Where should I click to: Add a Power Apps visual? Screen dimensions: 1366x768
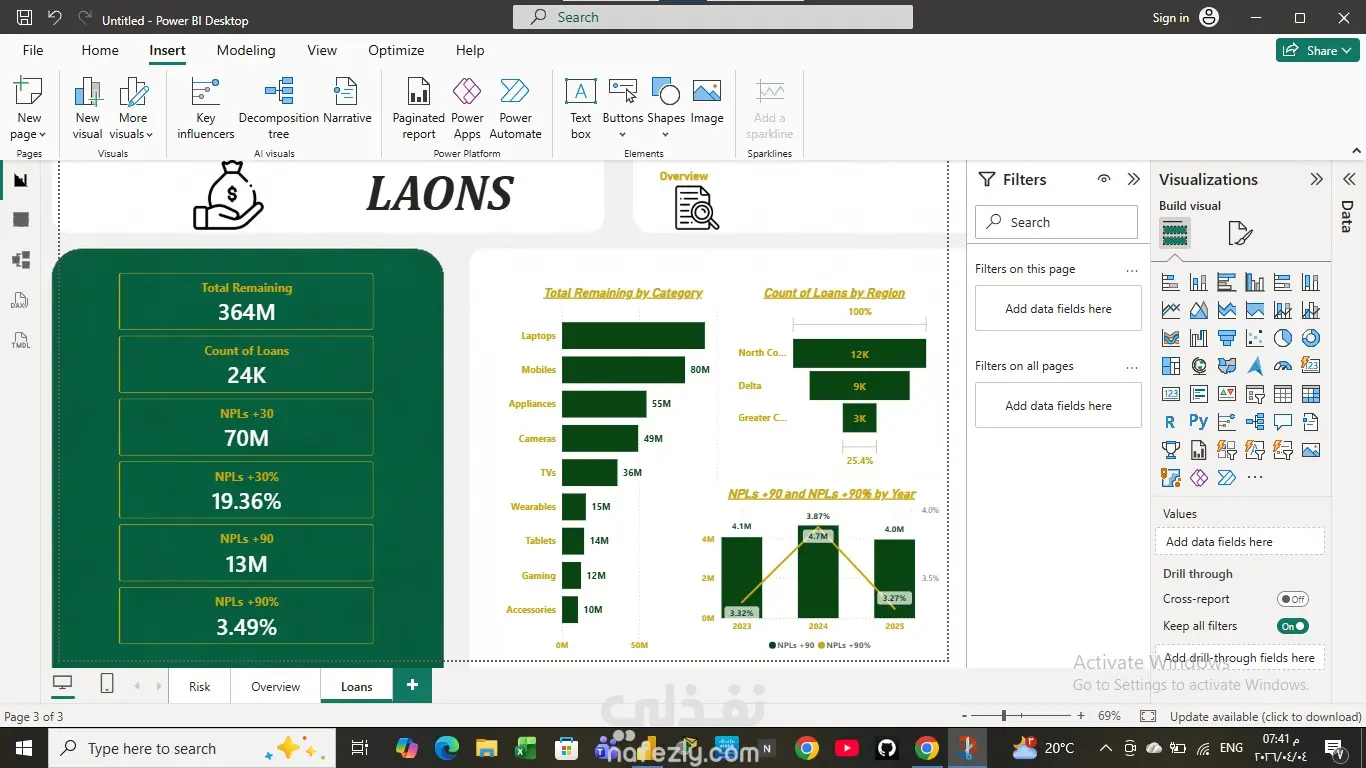[x=467, y=108]
